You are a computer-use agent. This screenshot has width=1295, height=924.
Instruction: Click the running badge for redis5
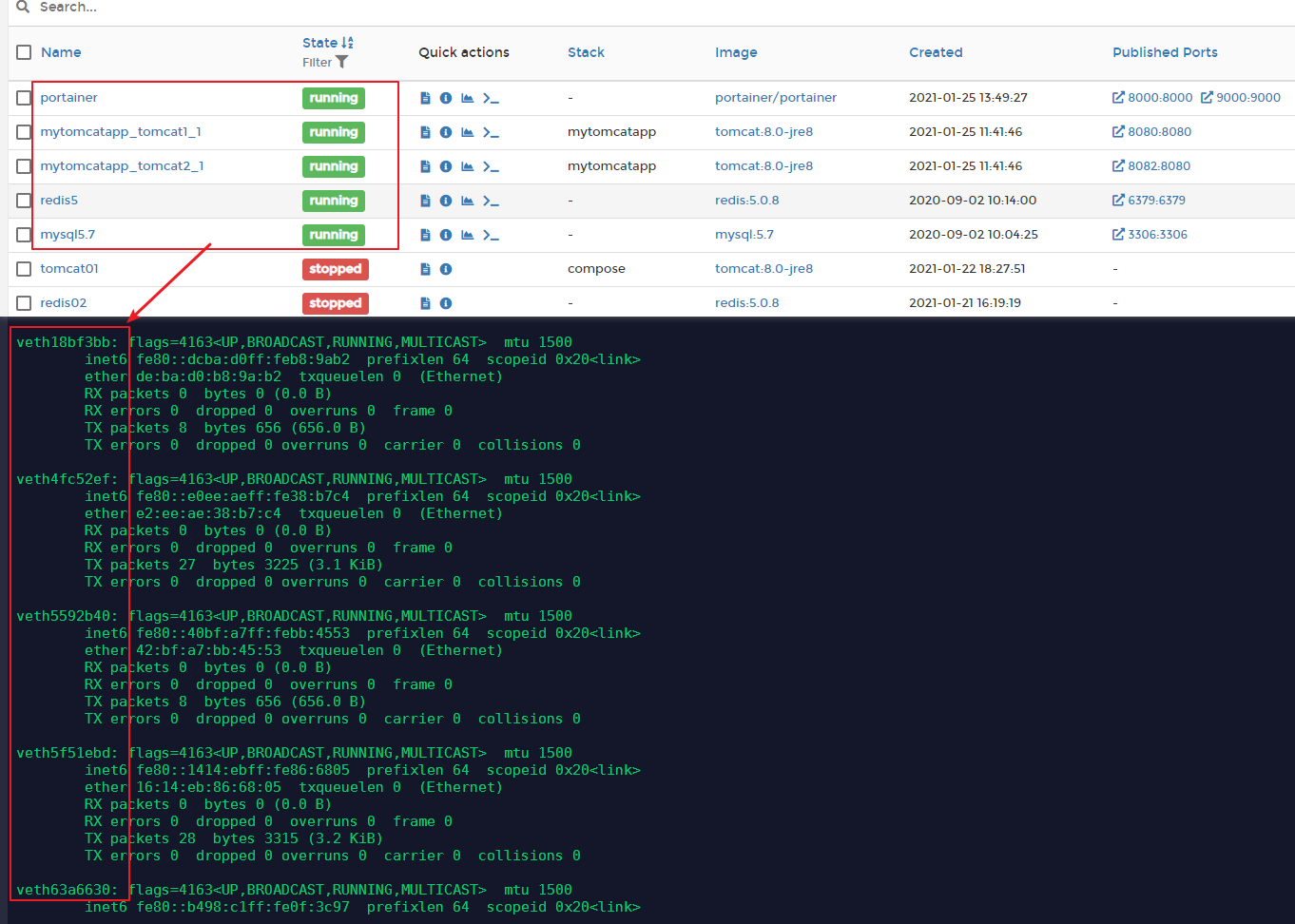(x=334, y=201)
